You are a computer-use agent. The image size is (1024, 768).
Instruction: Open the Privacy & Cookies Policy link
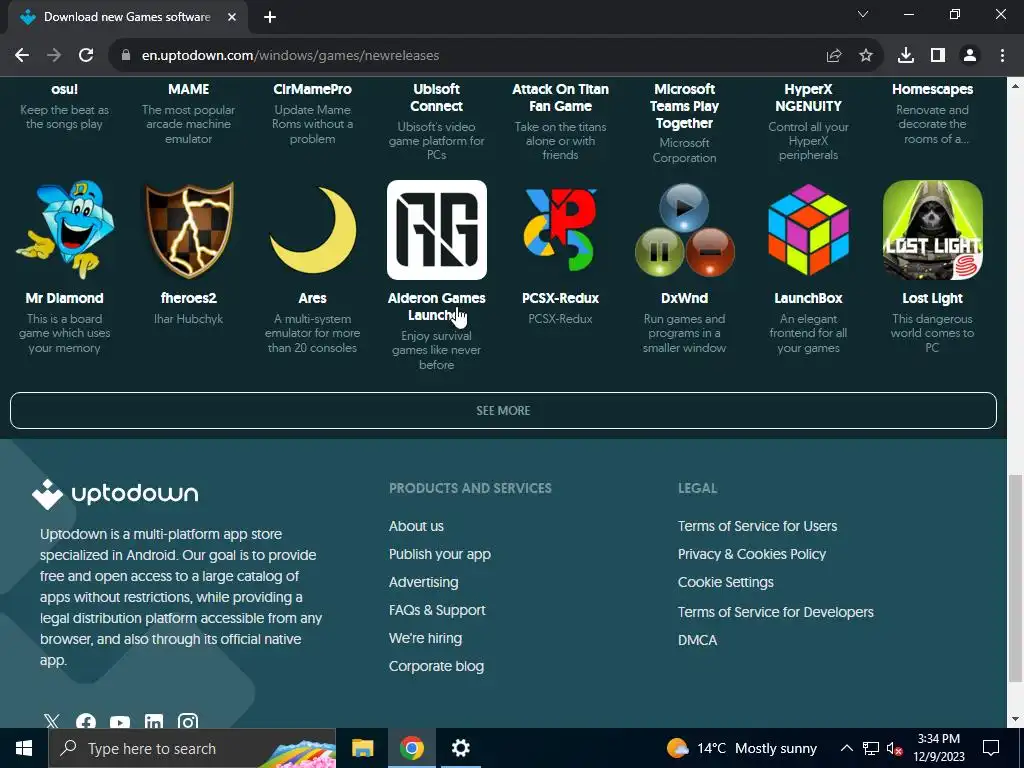[752, 554]
